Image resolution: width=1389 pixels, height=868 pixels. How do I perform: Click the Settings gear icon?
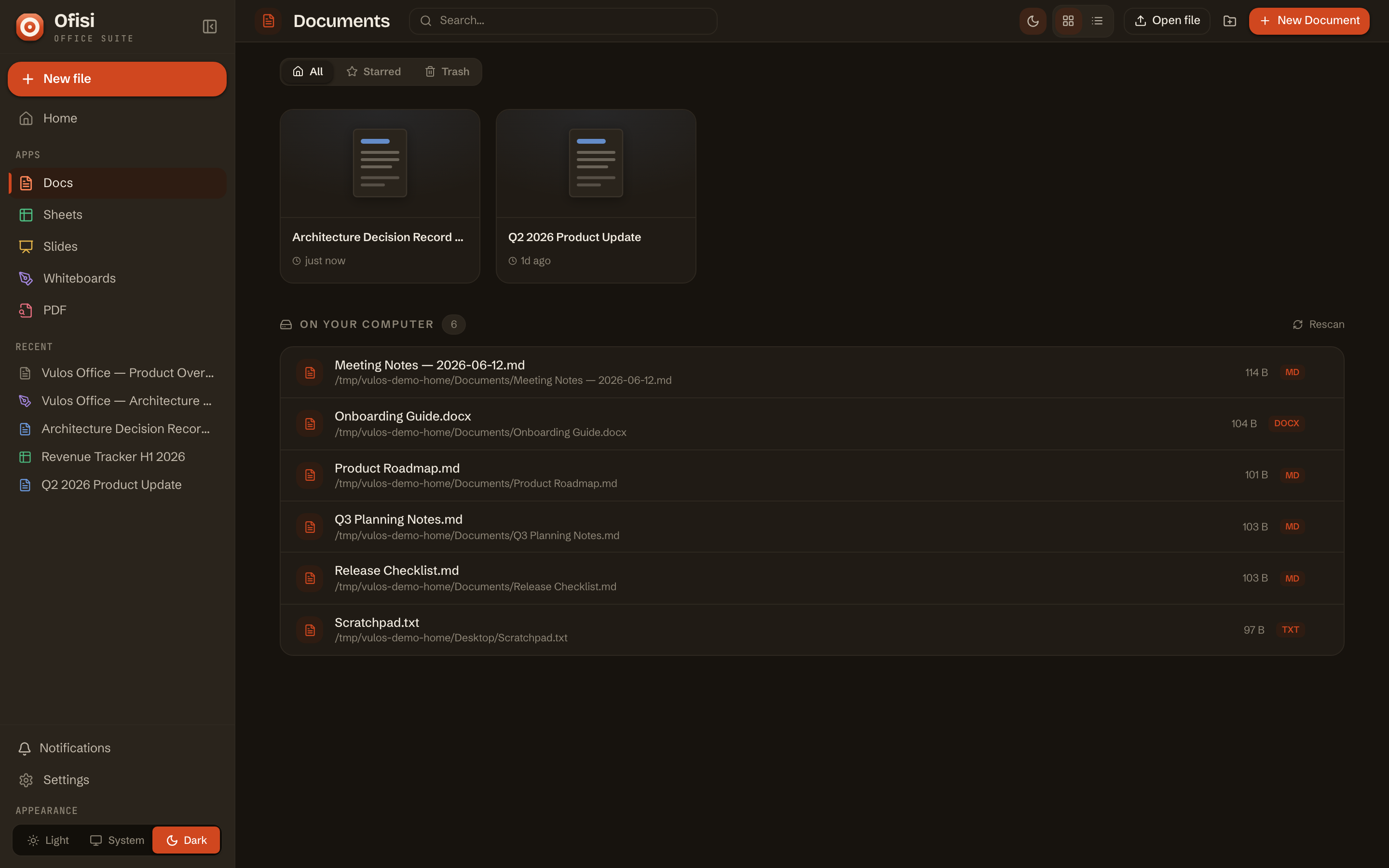point(26,780)
